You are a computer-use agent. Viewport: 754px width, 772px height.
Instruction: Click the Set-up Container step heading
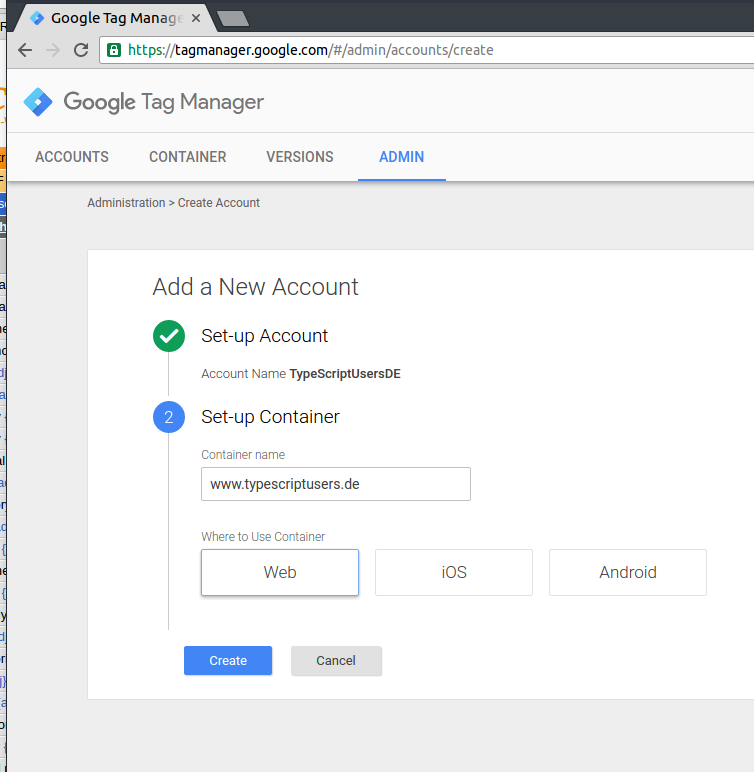(x=270, y=417)
